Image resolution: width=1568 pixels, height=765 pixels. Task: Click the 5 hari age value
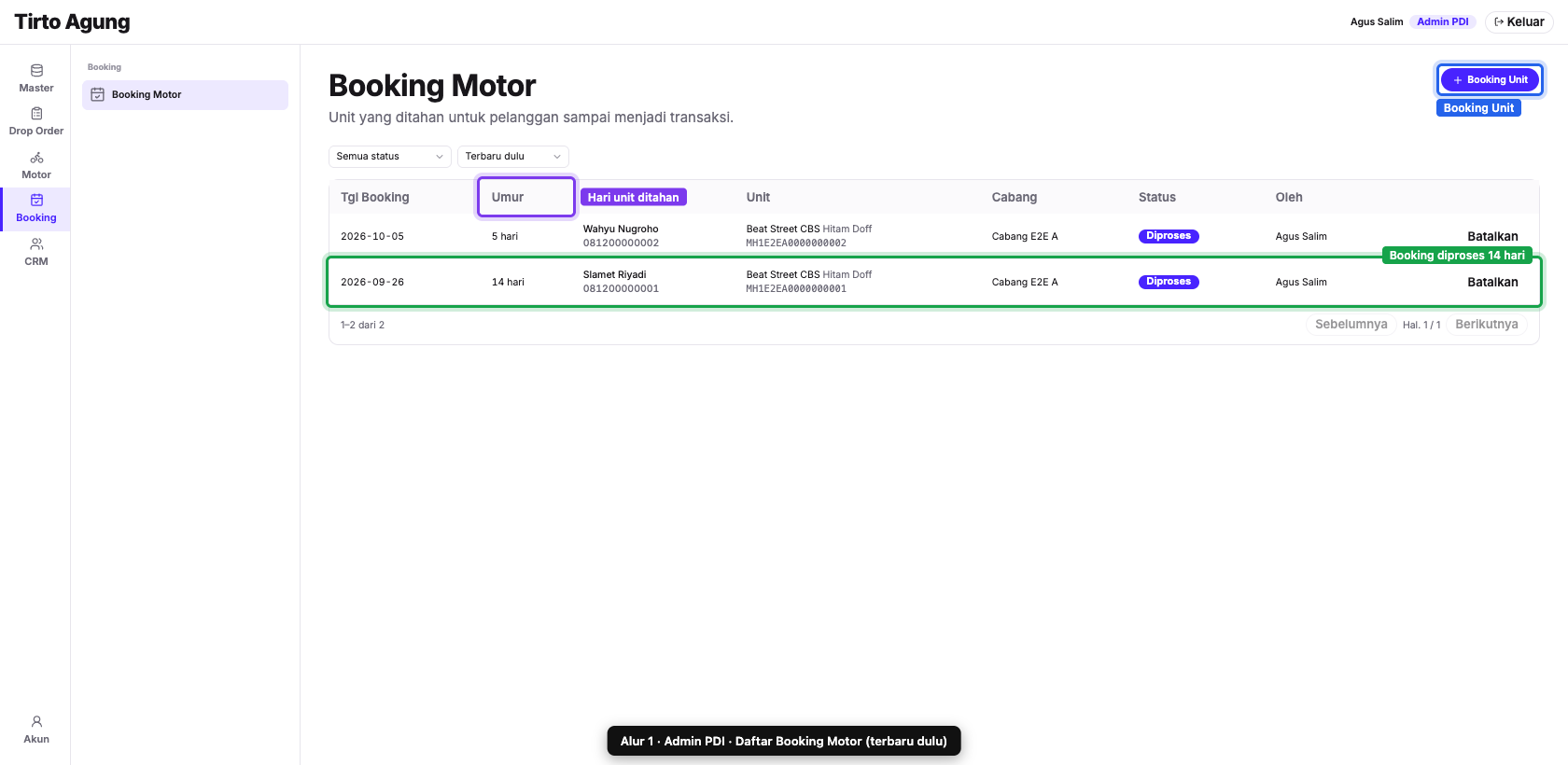tap(505, 237)
